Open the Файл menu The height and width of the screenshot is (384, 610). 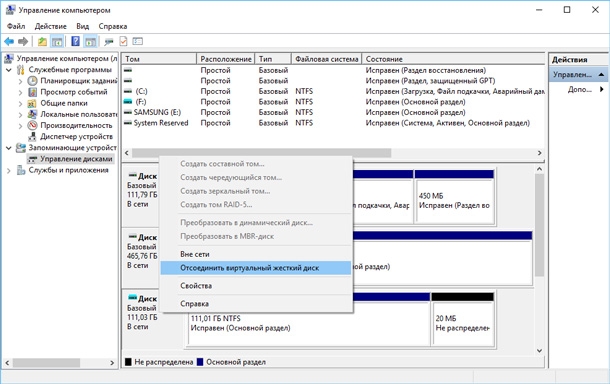tap(16, 26)
